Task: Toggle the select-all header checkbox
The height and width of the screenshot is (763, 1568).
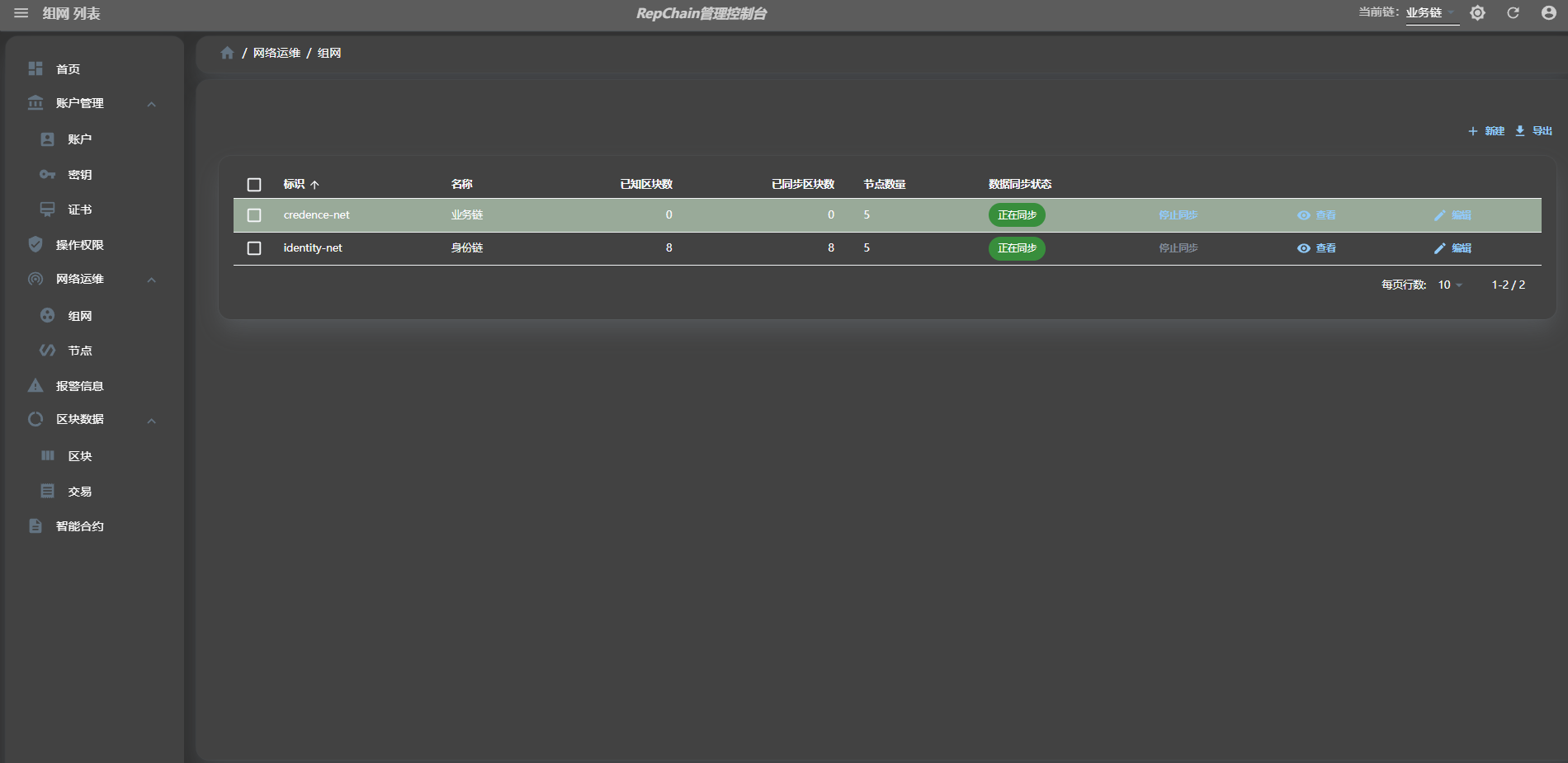Action: coord(254,185)
